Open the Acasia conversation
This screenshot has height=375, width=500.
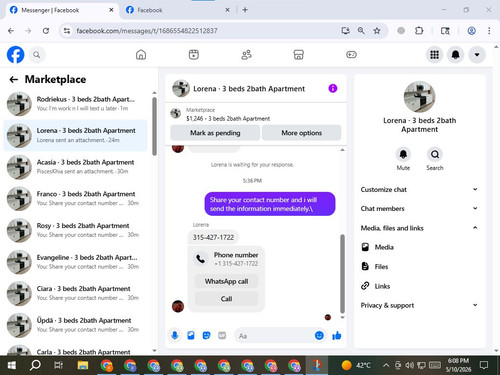[x=76, y=167]
